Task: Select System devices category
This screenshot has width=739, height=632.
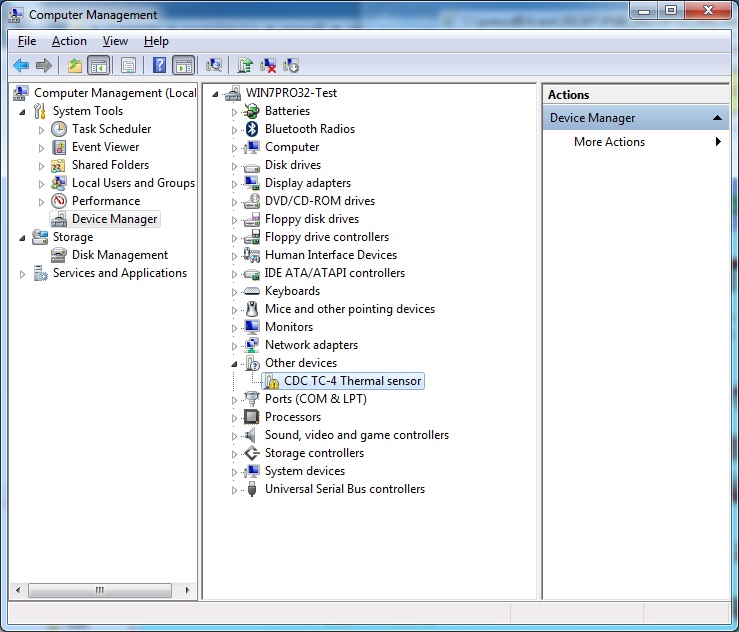Action: click(x=304, y=471)
